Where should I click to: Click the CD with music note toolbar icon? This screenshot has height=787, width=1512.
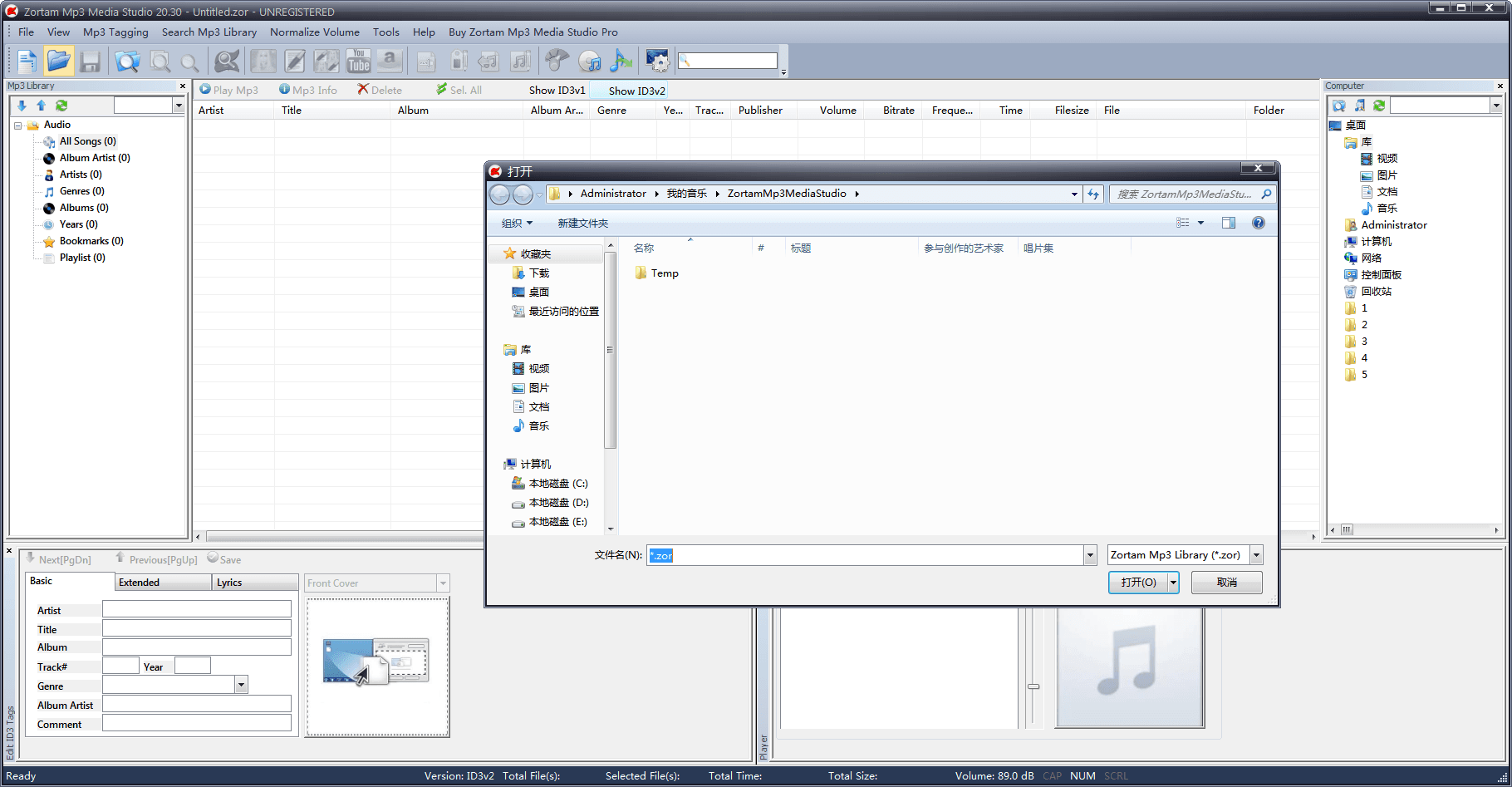590,61
